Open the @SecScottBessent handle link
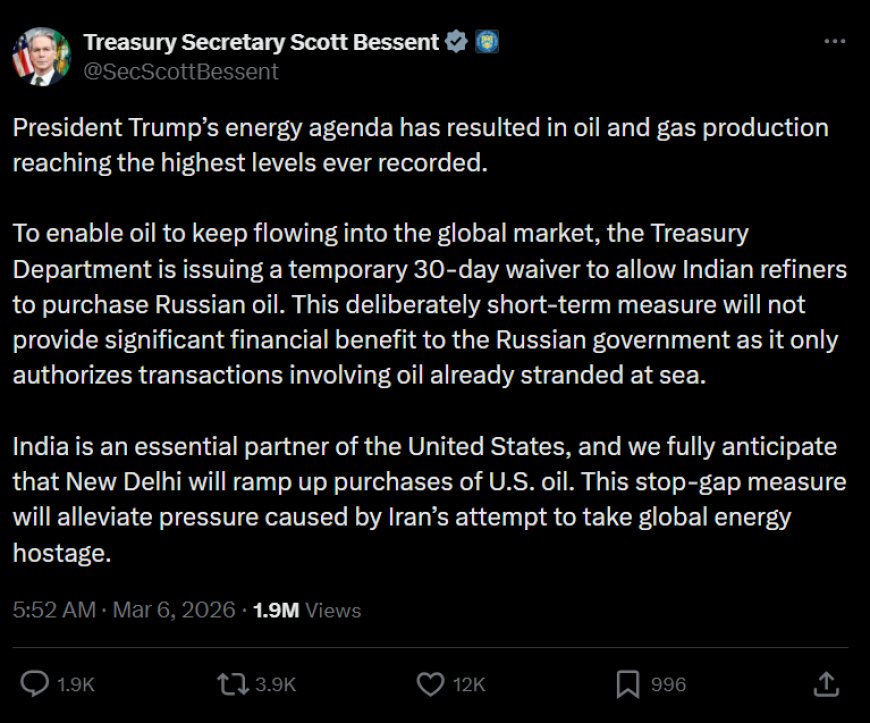Screen dimensions: 870x723 [181, 71]
